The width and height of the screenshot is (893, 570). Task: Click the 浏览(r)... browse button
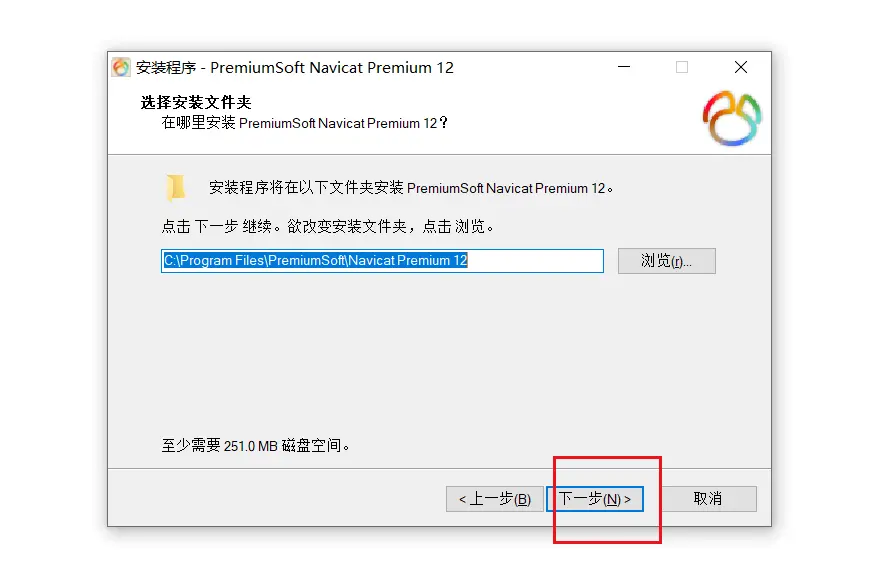tap(666, 261)
